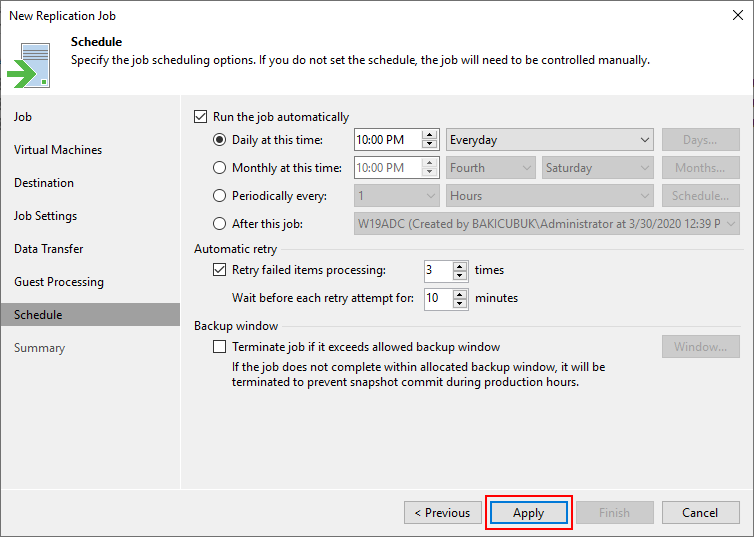
Task: Uncheck Run the job automatically
Action: click(x=201, y=117)
